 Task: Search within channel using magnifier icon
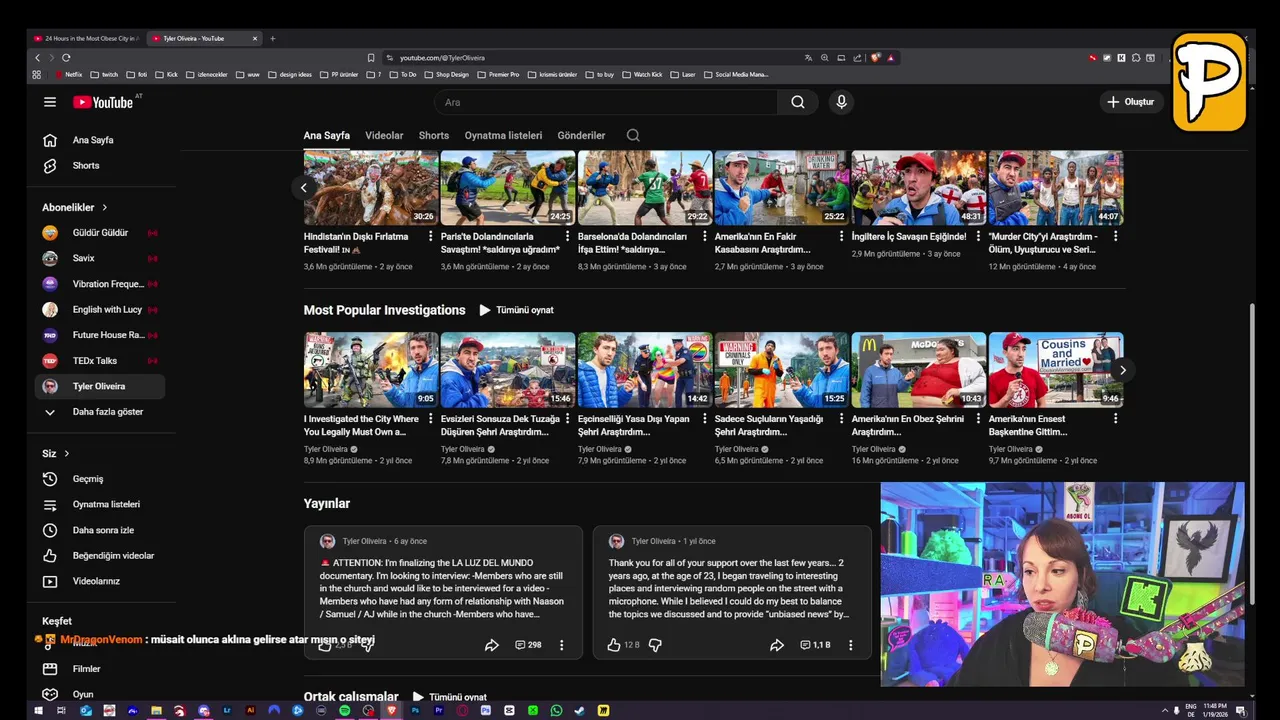click(x=632, y=135)
